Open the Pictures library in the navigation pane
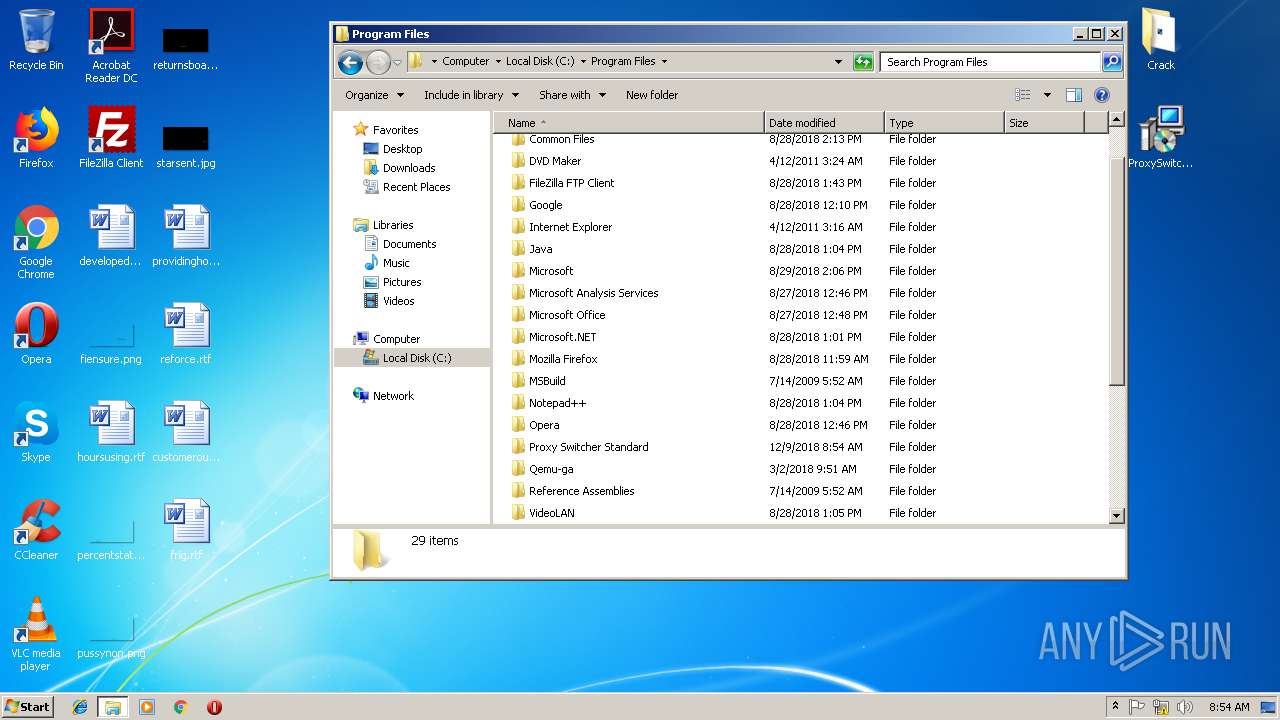Image resolution: width=1280 pixels, height=720 pixels. (402, 282)
